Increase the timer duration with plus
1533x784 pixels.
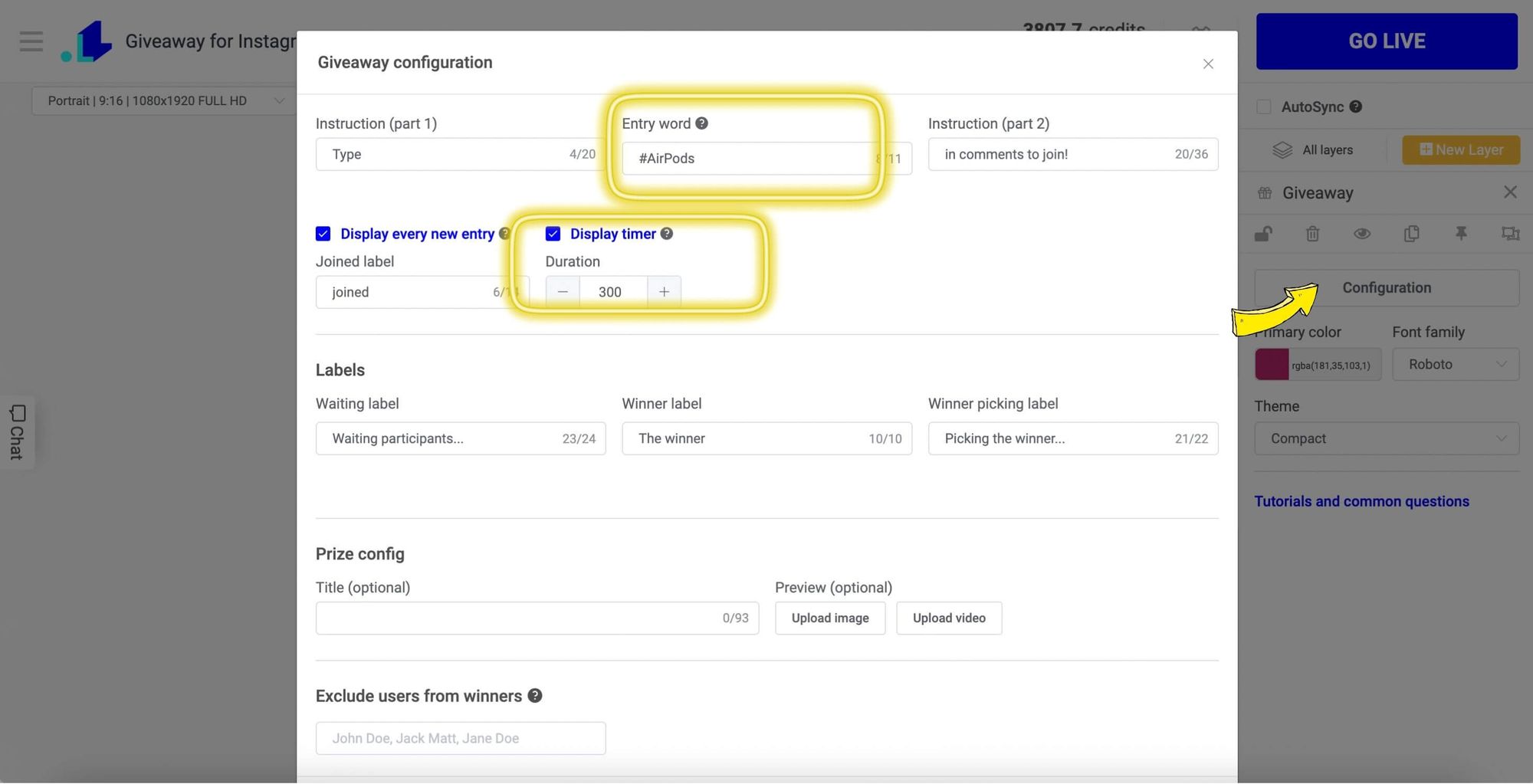point(664,292)
